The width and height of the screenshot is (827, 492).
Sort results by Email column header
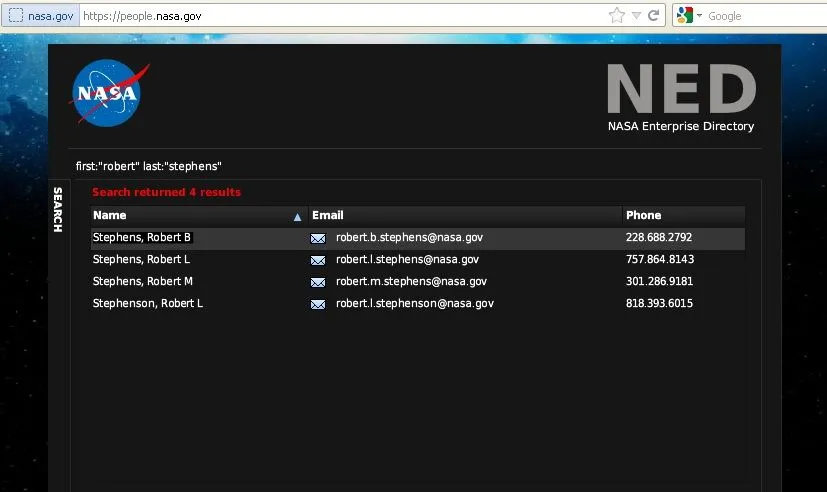tap(327, 215)
